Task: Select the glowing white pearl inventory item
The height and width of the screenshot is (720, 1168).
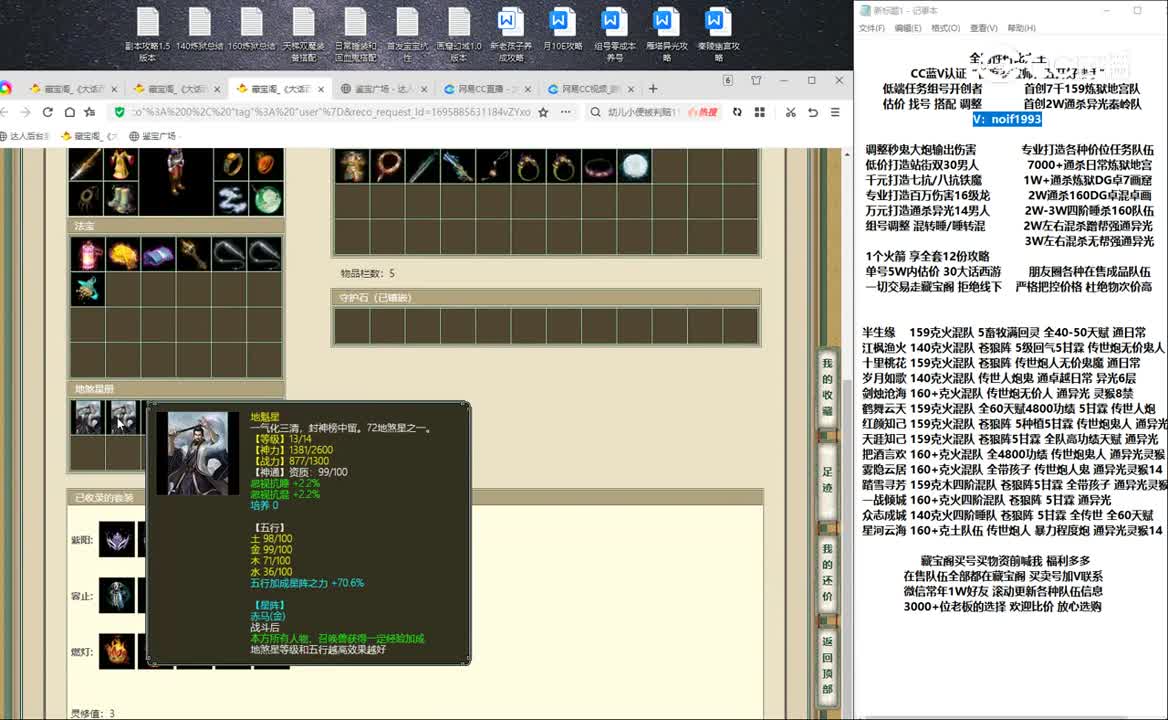Action: [x=634, y=166]
